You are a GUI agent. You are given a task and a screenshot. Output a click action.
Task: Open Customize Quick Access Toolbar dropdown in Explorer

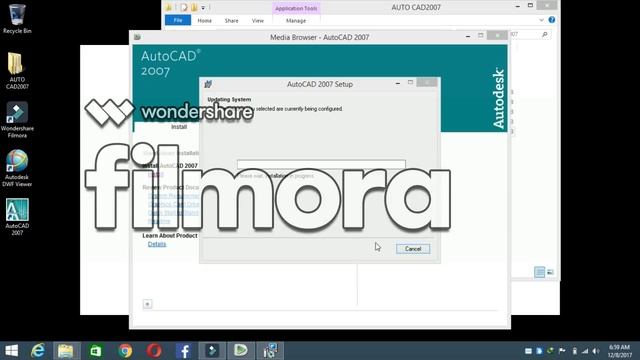coord(203,8)
